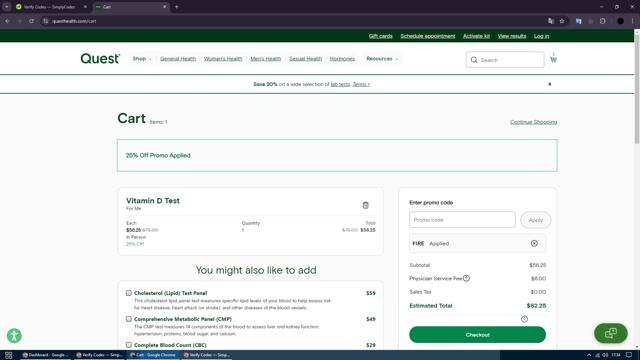Click 25% Off Promo Applied message

[158, 155]
